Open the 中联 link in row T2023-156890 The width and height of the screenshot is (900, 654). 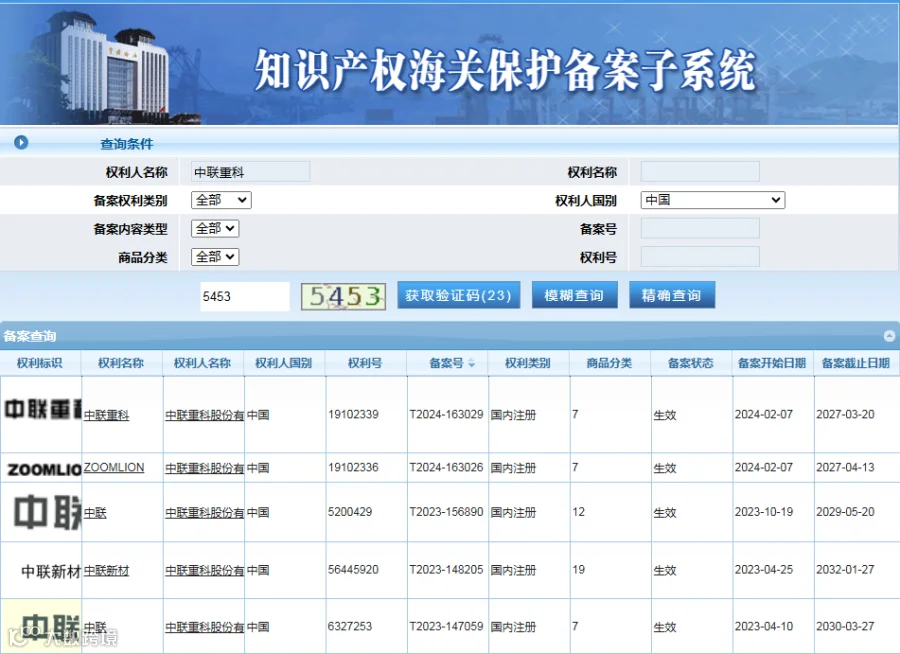pyautogui.click(x=95, y=513)
